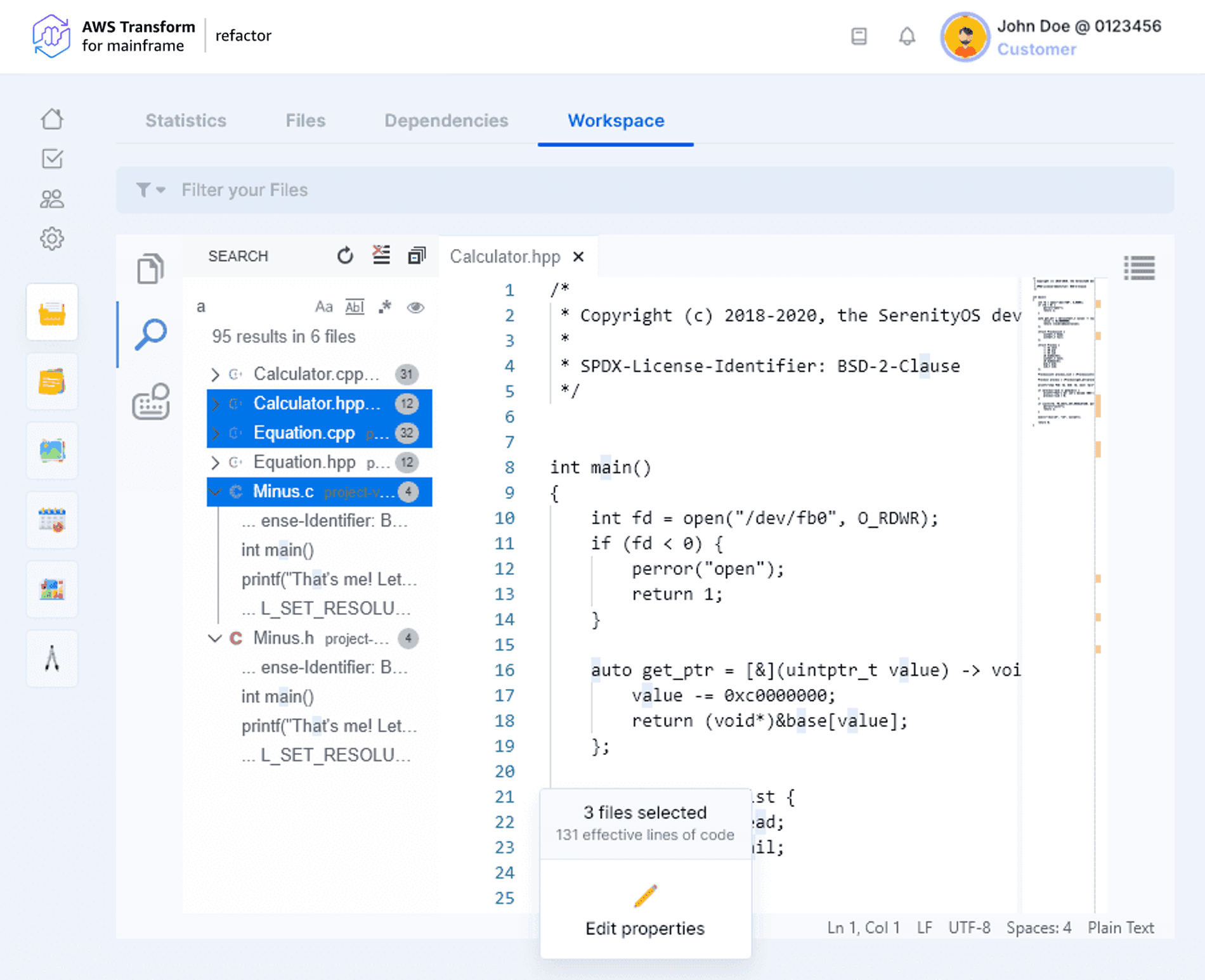The image size is (1205, 980).
Task: Open the file explorer panel icon
Action: pyautogui.click(x=150, y=269)
